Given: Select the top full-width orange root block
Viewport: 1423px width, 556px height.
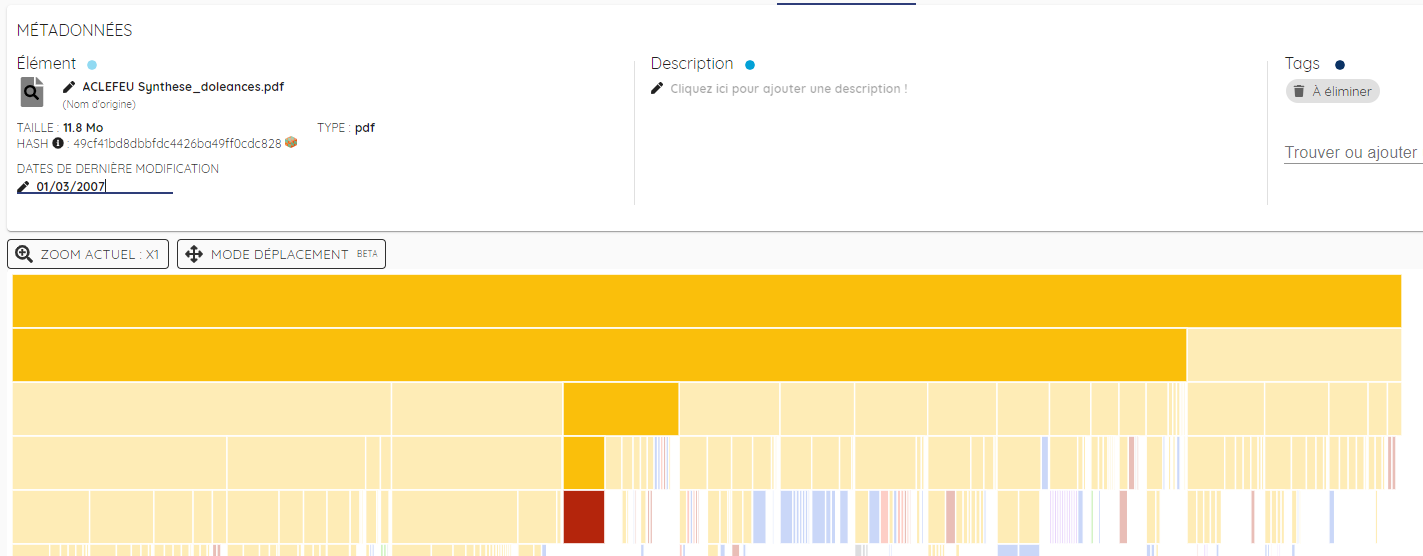Looking at the screenshot, I should 707,301.
